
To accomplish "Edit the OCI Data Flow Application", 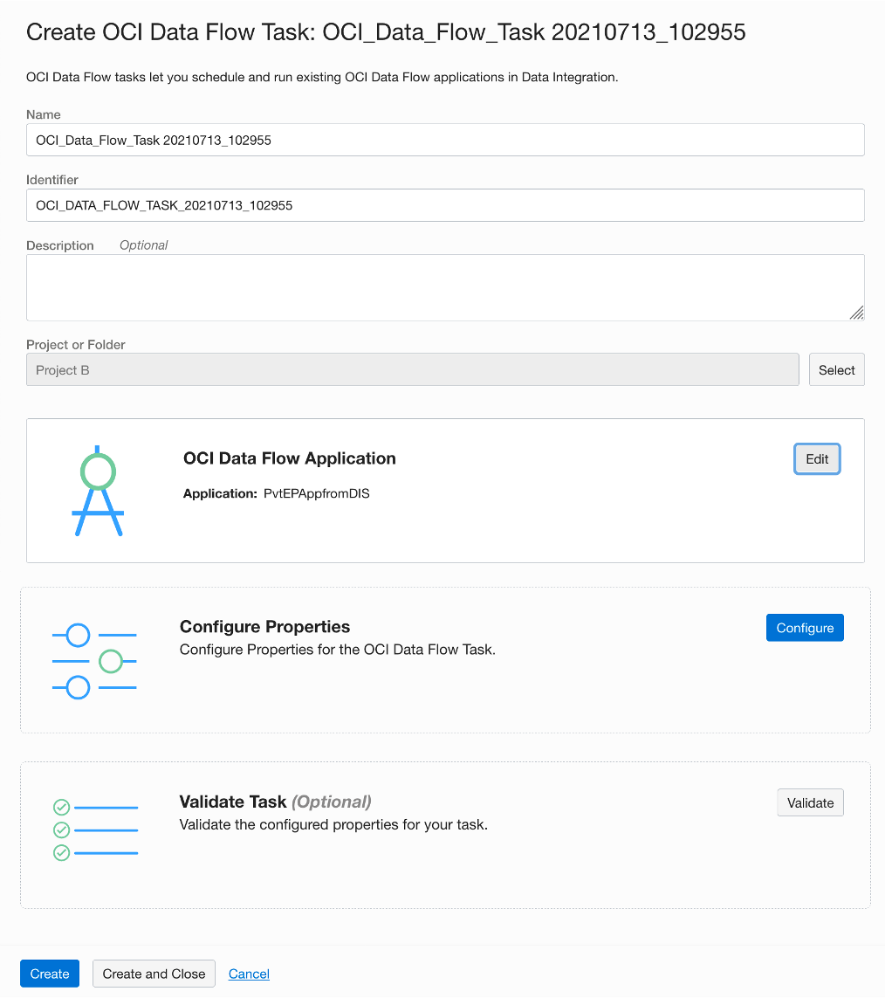I will (817, 459).
